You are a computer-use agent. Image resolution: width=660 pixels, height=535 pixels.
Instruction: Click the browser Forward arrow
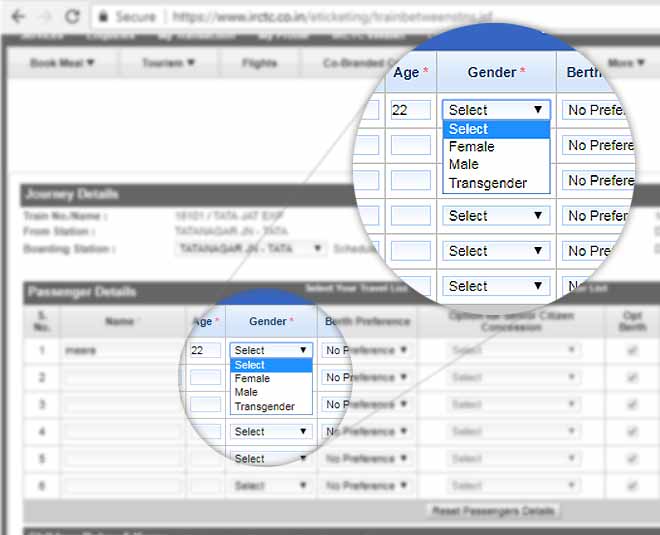(45, 17)
